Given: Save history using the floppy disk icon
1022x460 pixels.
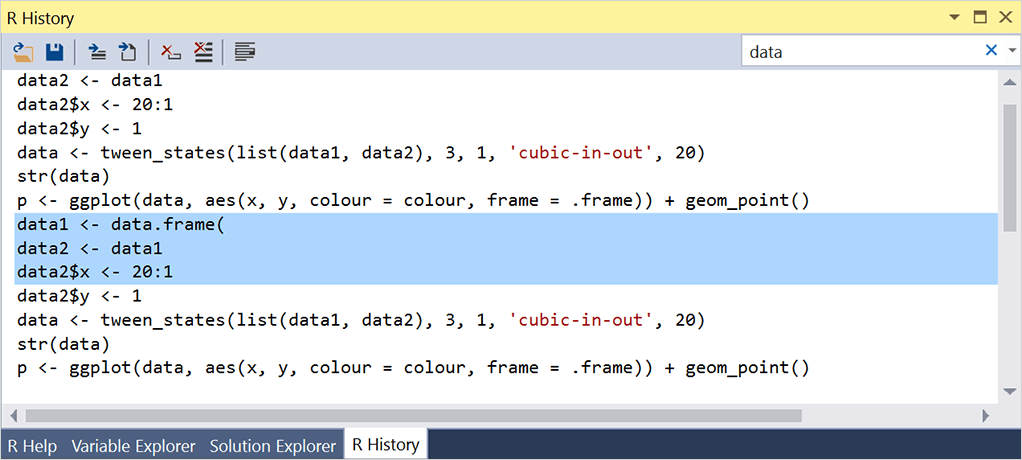Looking at the screenshot, I should coord(55,51).
